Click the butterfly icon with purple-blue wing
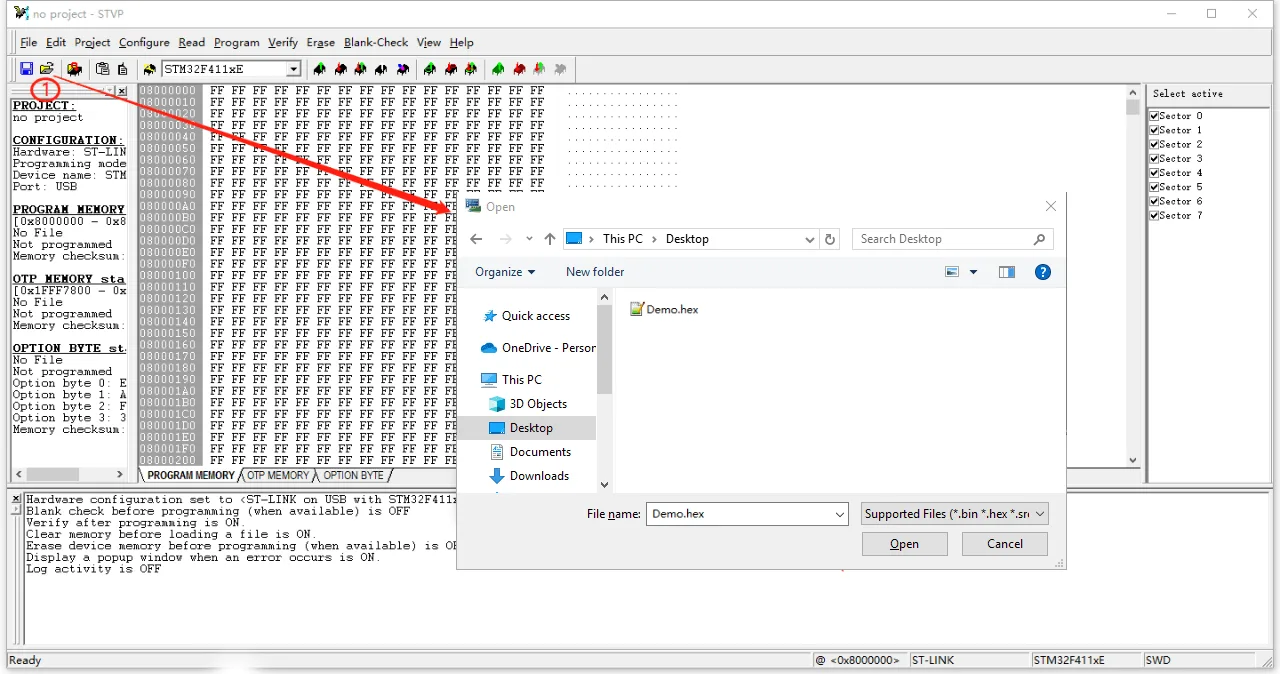 point(403,69)
